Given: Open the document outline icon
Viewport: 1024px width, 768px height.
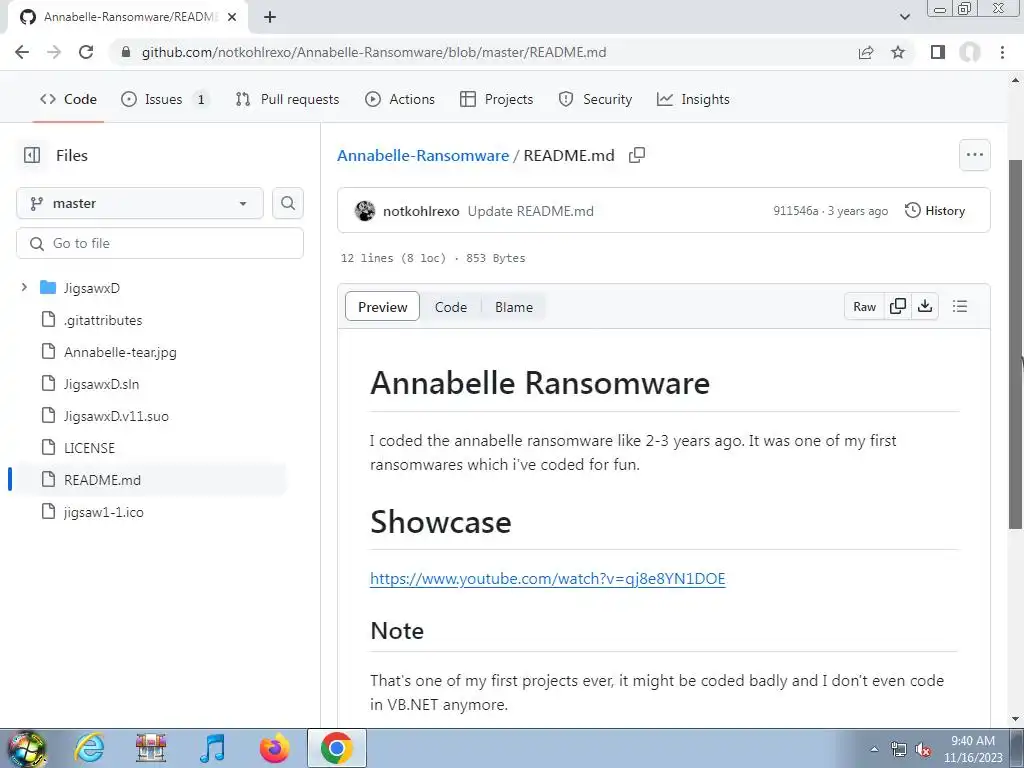Looking at the screenshot, I should (x=959, y=306).
